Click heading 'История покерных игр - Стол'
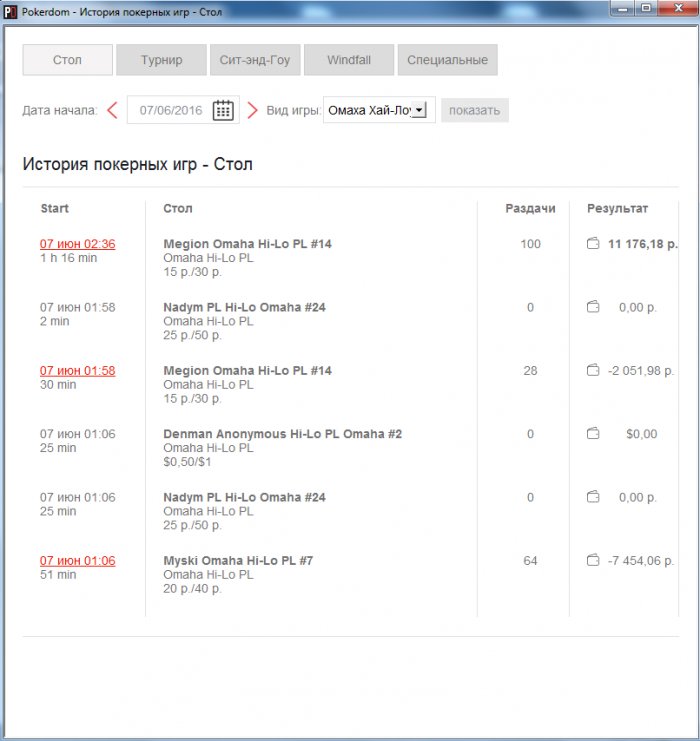Screen dimensions: 700x741 point(138,164)
